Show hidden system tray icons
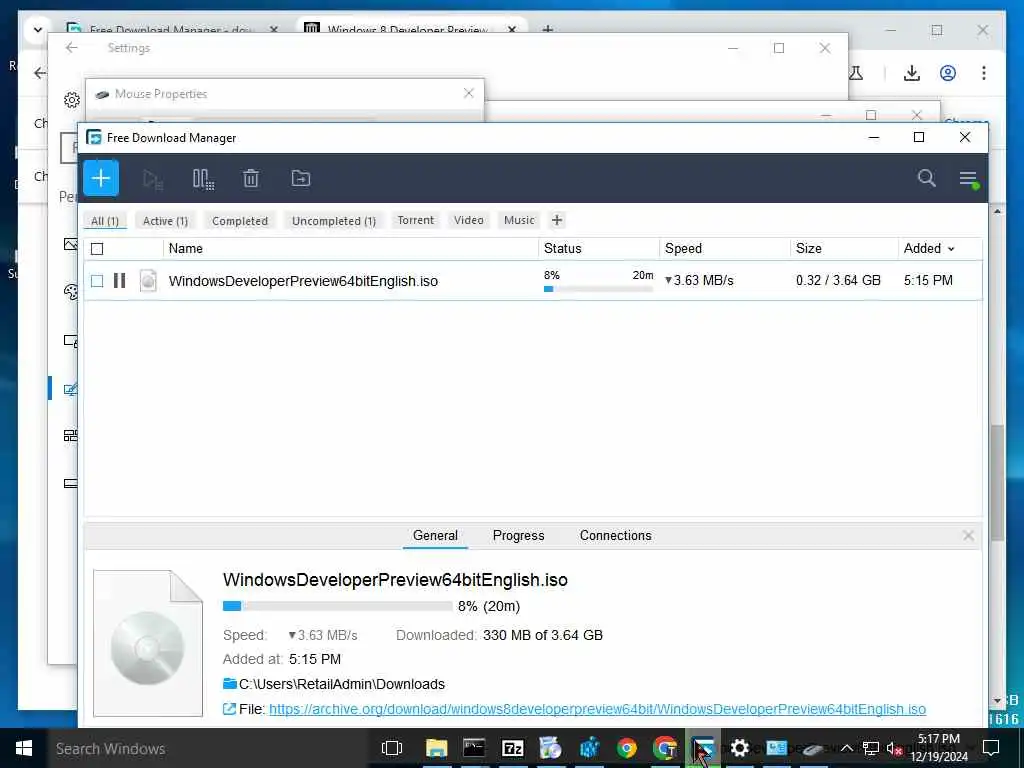Viewport: 1024px width, 768px height. (846, 748)
